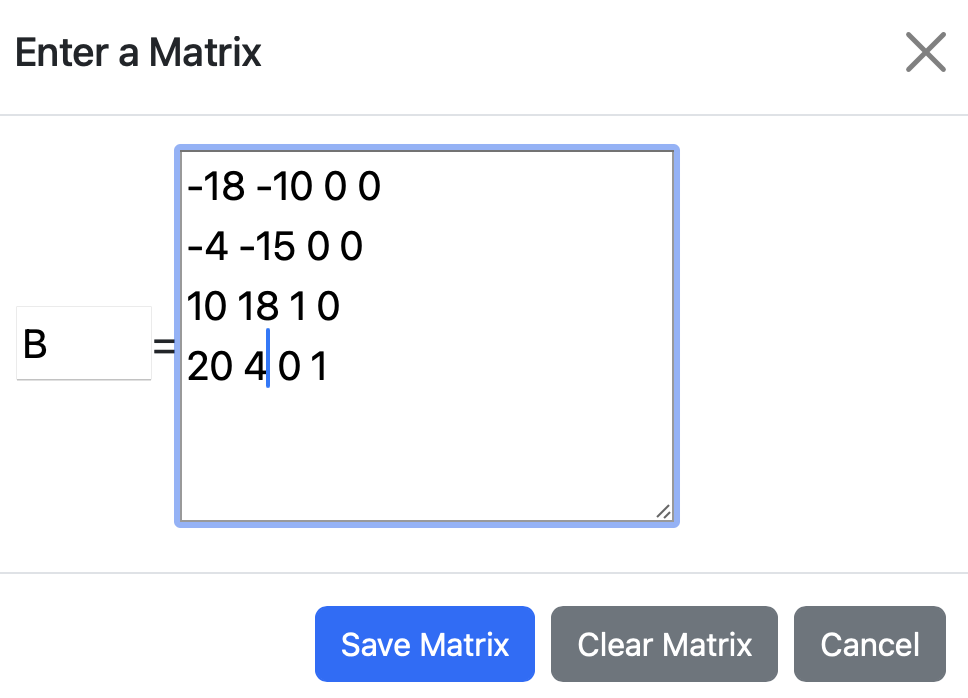Click the 20 entry in the fourth row
Screen dimensions: 968x698
[209, 368]
